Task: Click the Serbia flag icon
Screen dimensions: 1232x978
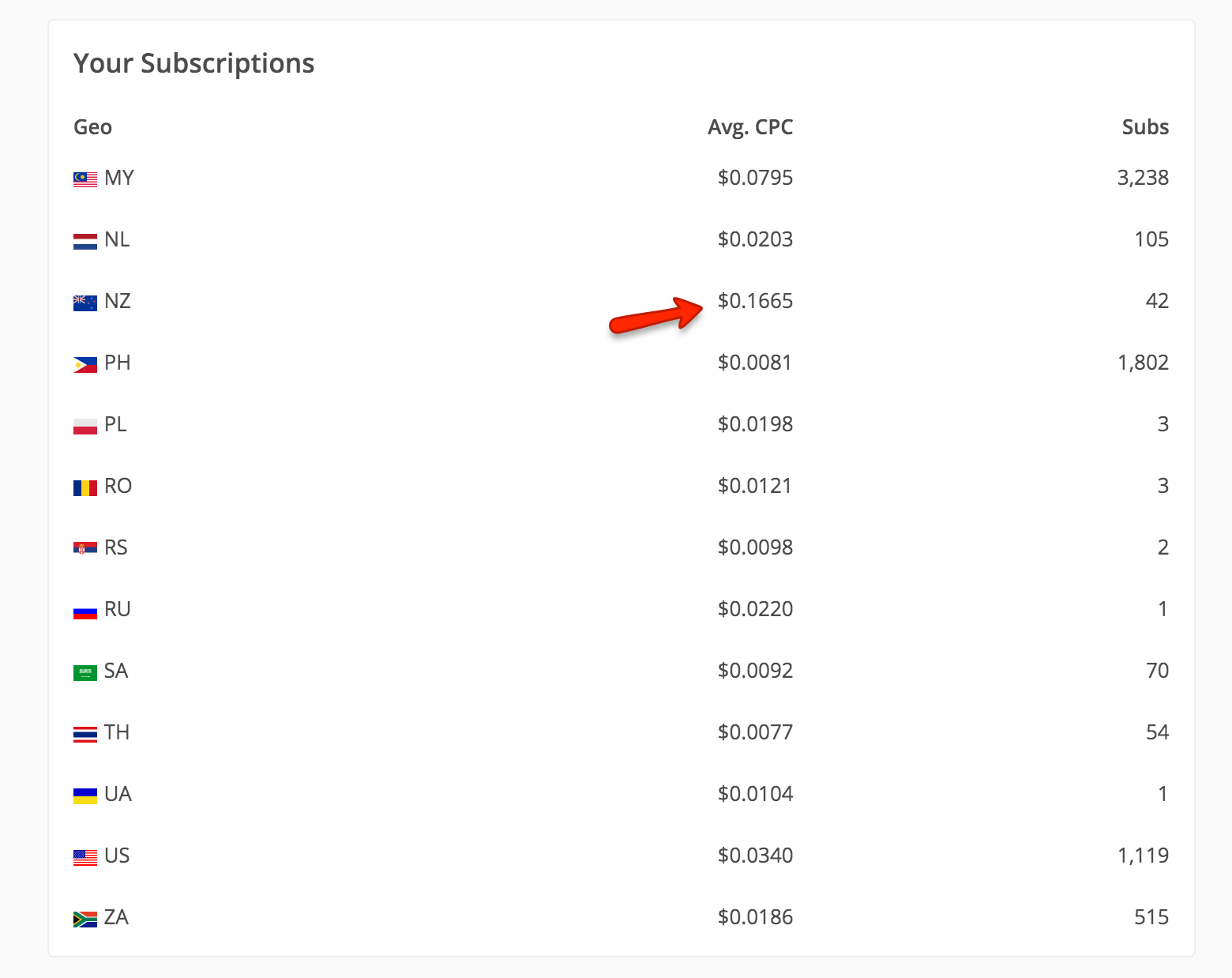Action: coord(85,548)
